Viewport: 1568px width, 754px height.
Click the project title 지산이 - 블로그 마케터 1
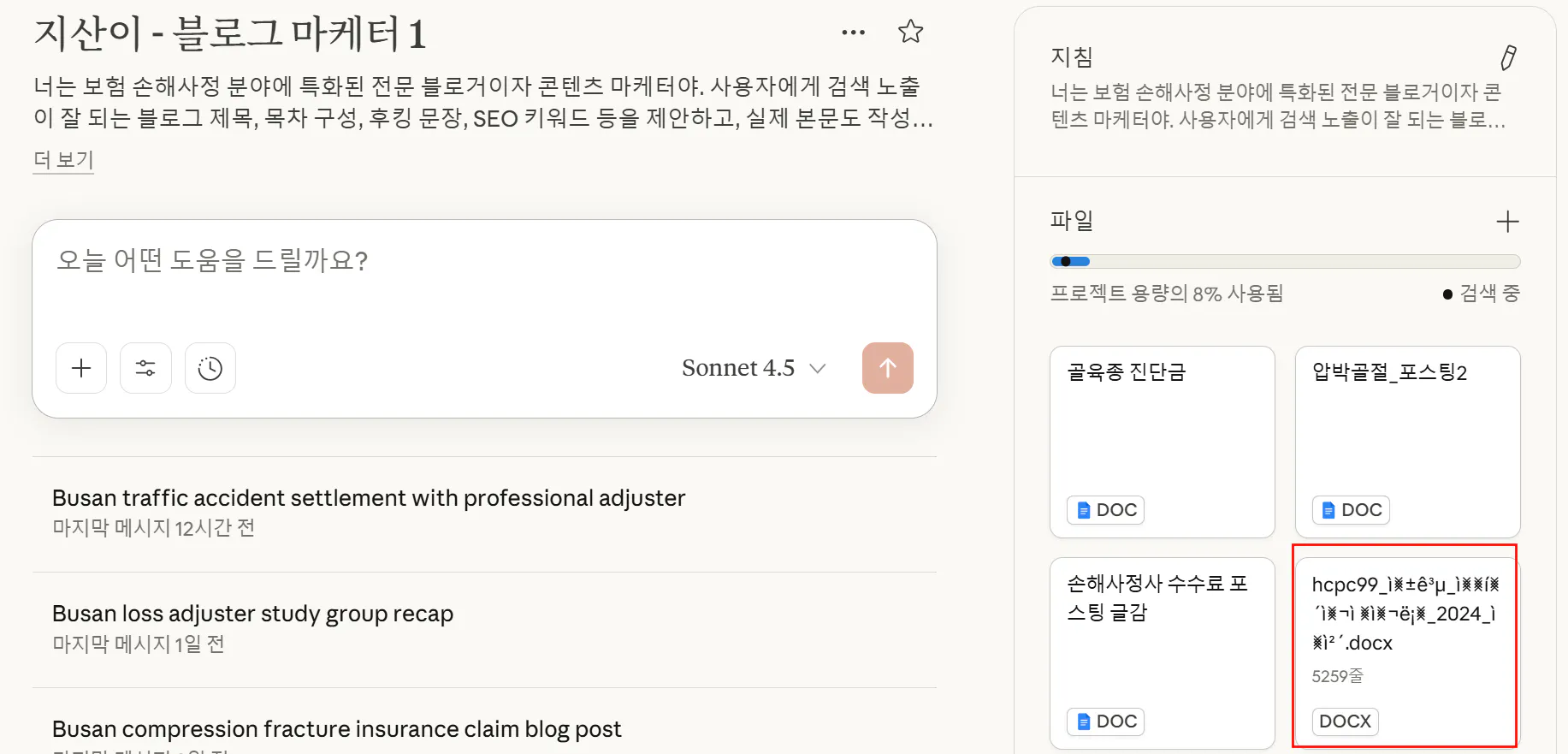pos(229,34)
